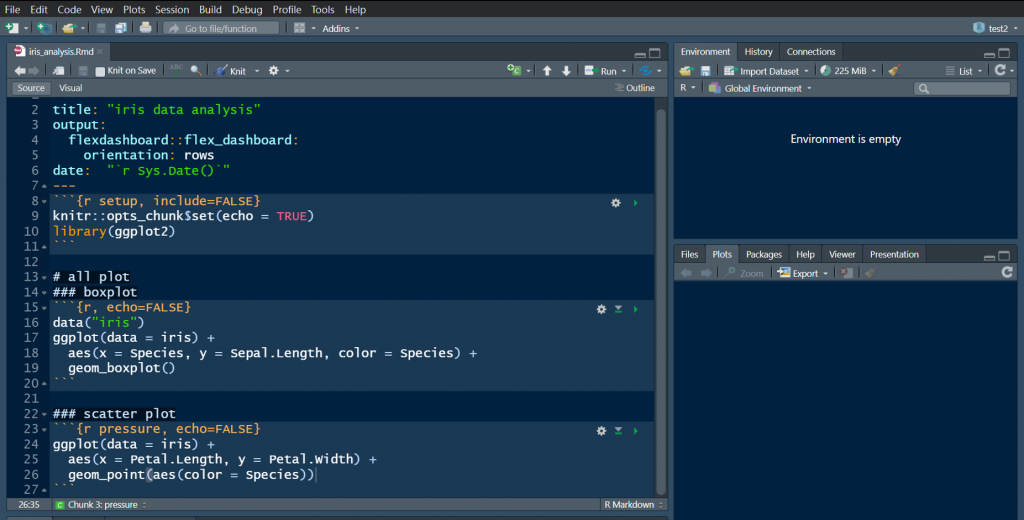Click the Run button
Image resolution: width=1024 pixels, height=520 pixels.
pyautogui.click(x=601, y=71)
